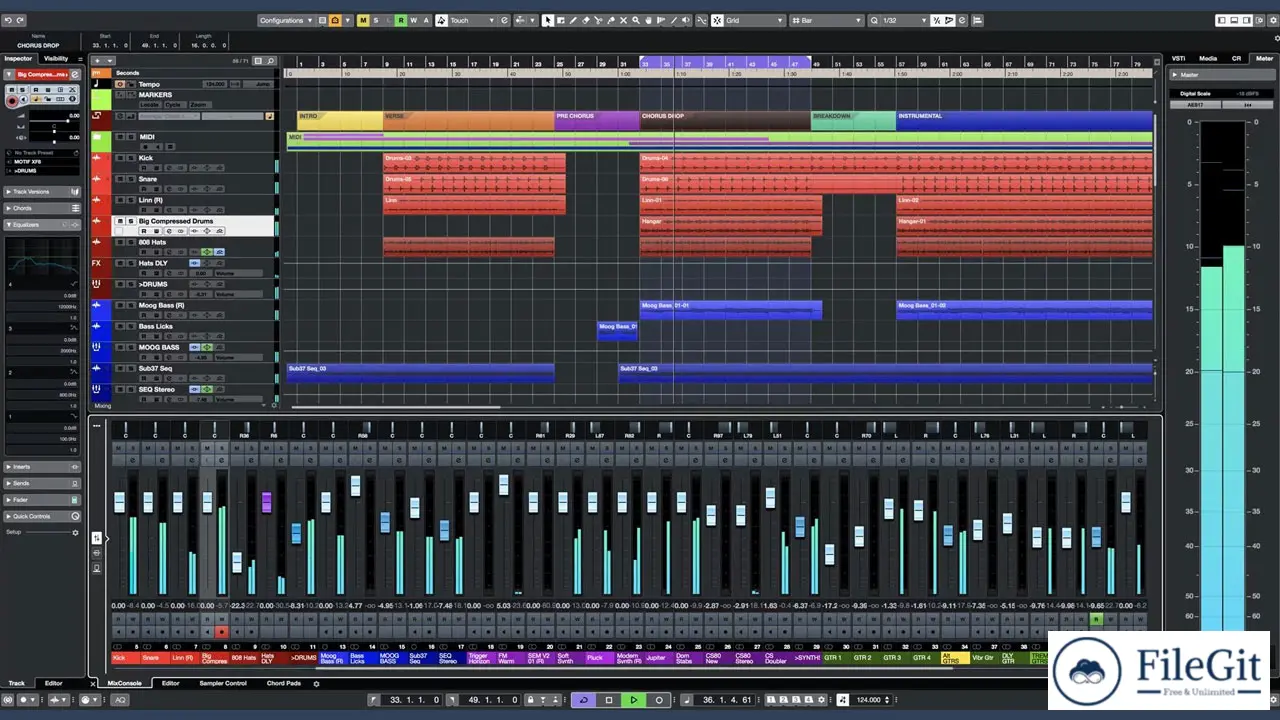This screenshot has width=1280, height=720.
Task: Click the Cycle button on MARKERS track
Action: click(175, 104)
